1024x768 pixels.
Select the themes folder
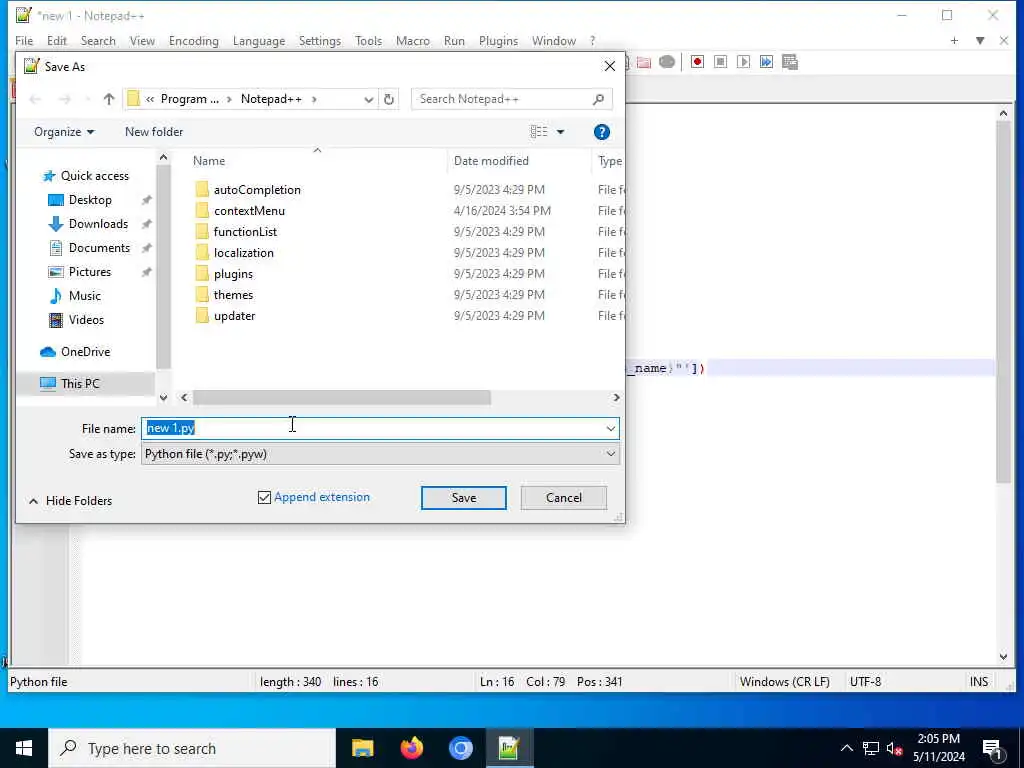pos(233,295)
